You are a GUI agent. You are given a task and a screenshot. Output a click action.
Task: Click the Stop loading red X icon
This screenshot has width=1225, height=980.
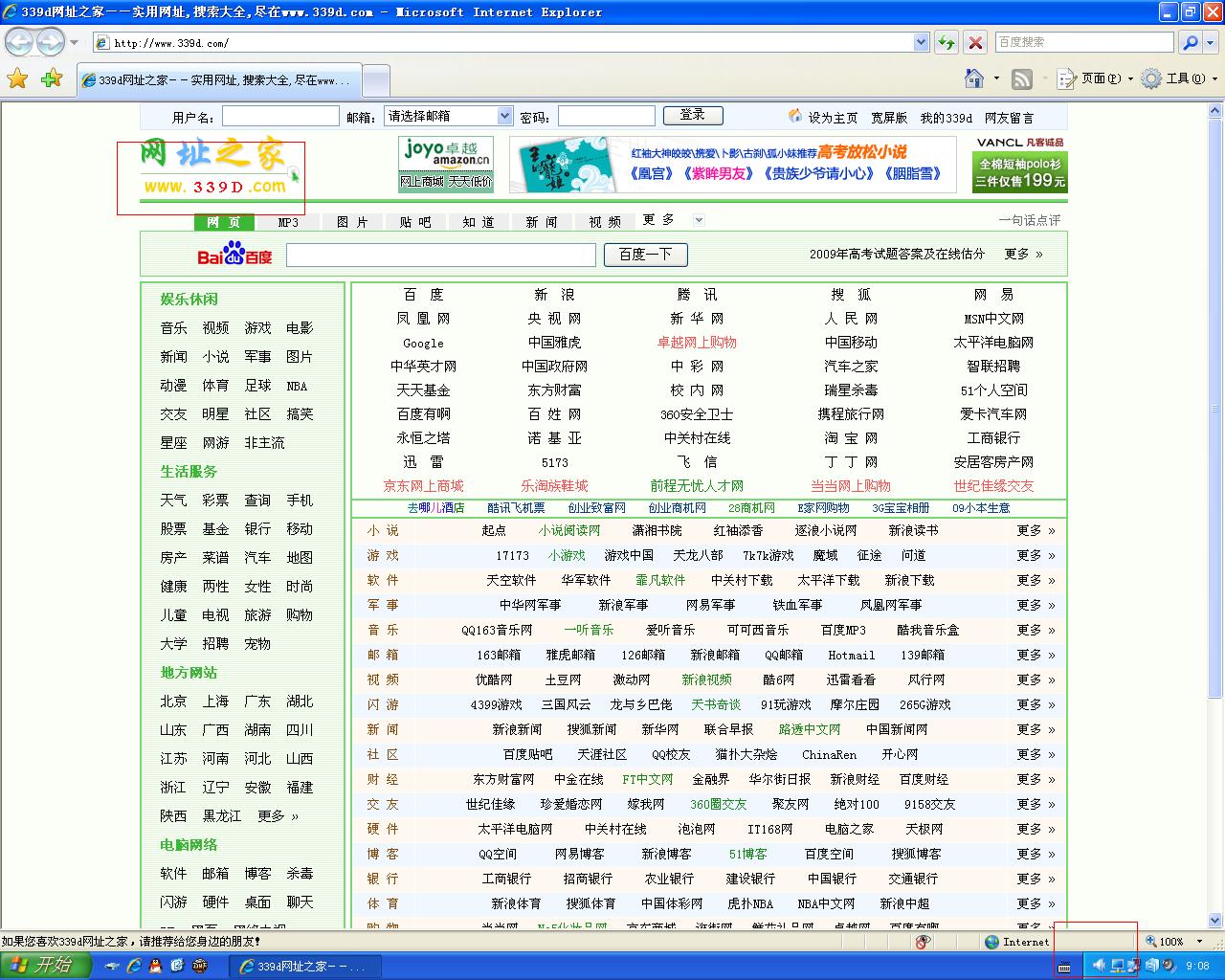pos(975,42)
